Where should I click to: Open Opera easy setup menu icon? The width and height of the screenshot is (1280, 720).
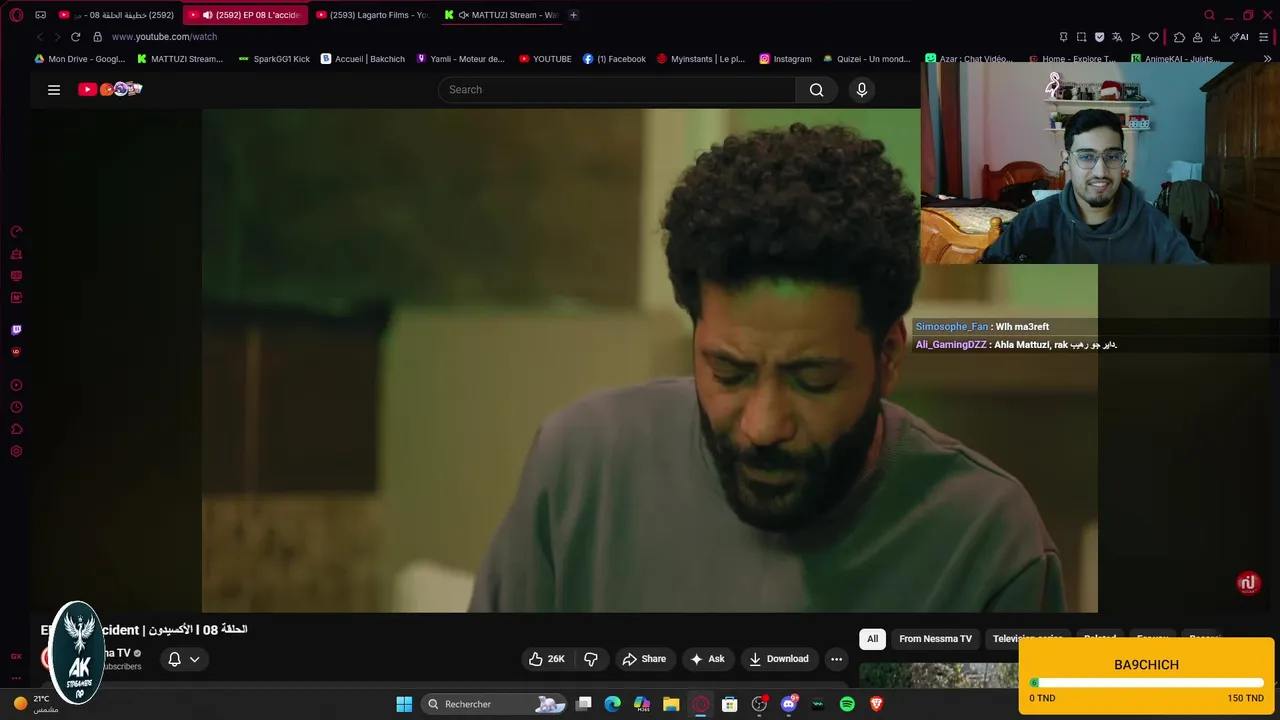[x=1265, y=37]
